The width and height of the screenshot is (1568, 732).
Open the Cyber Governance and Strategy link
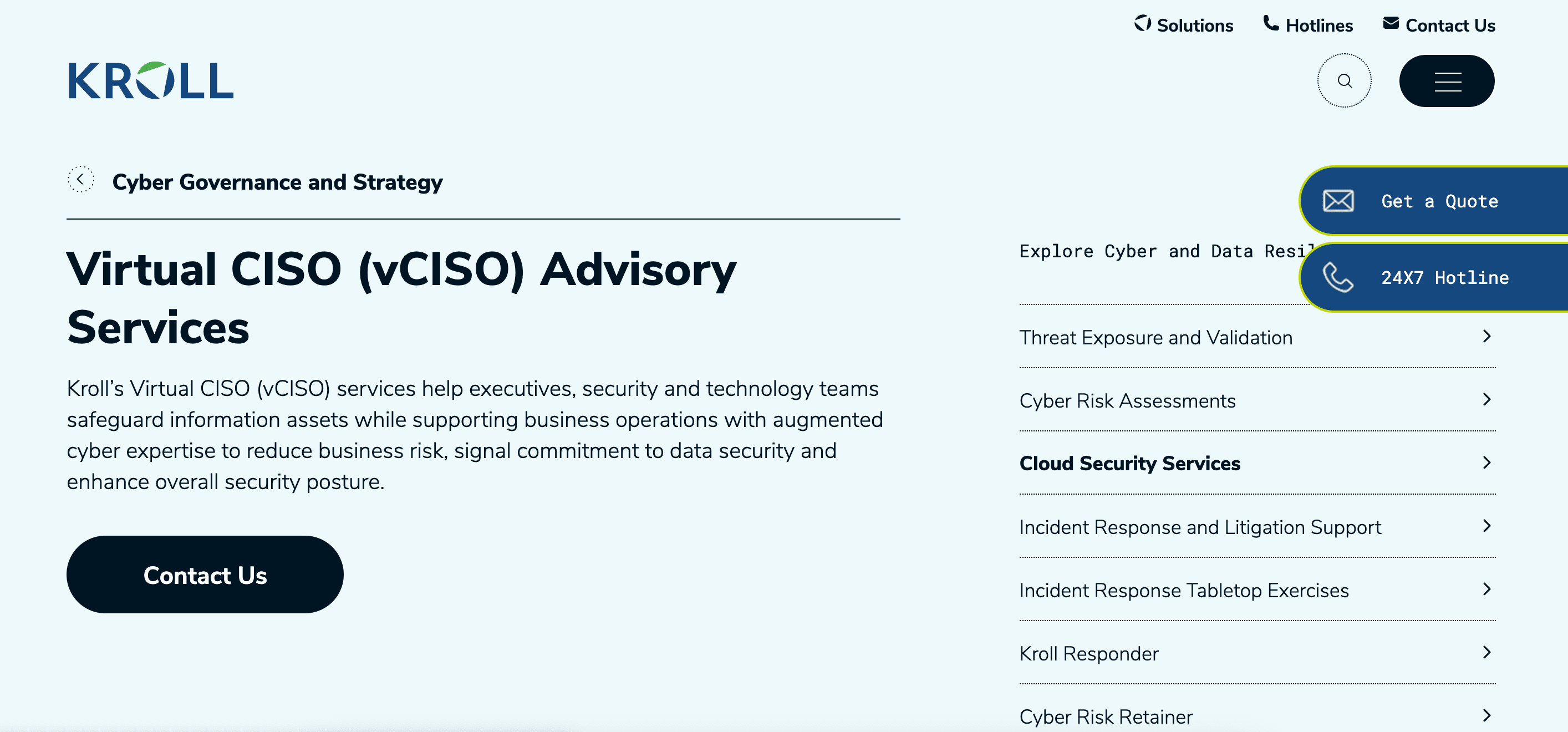277,182
